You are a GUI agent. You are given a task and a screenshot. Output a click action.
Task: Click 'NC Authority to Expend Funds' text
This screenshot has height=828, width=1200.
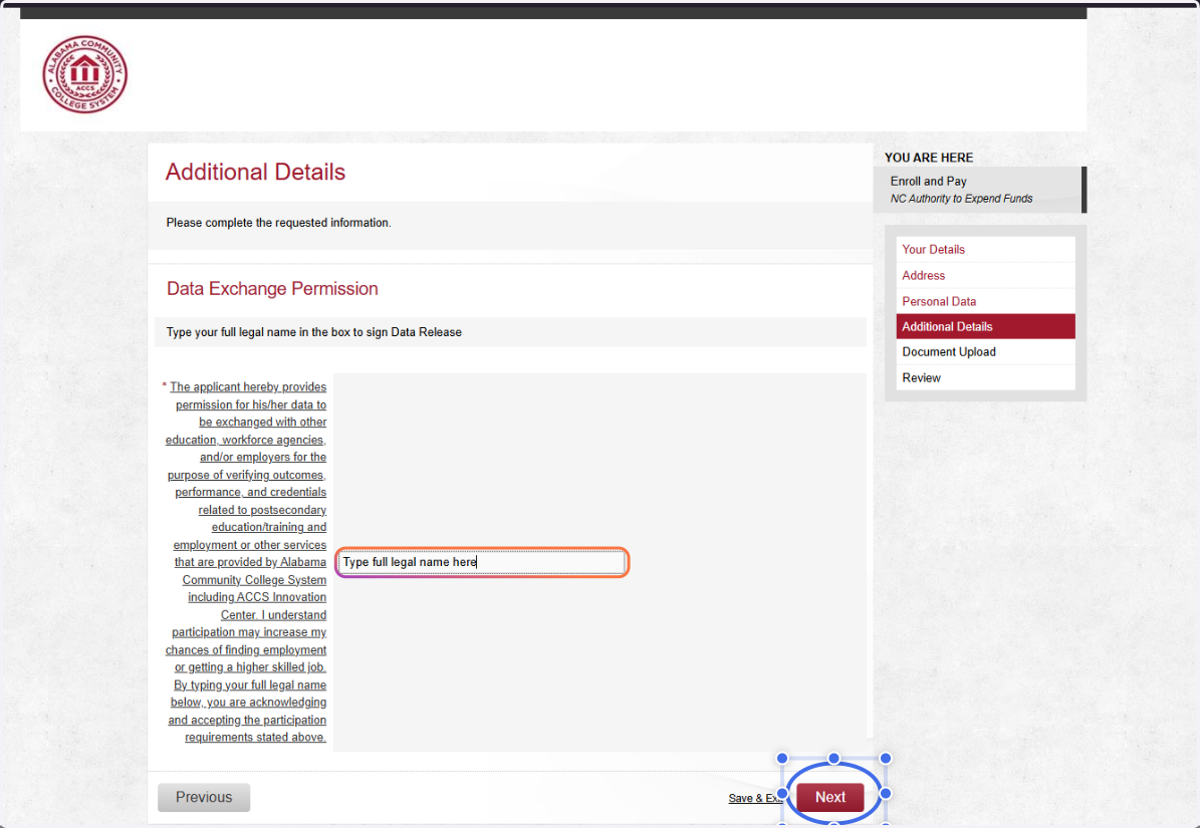pyautogui.click(x=961, y=199)
